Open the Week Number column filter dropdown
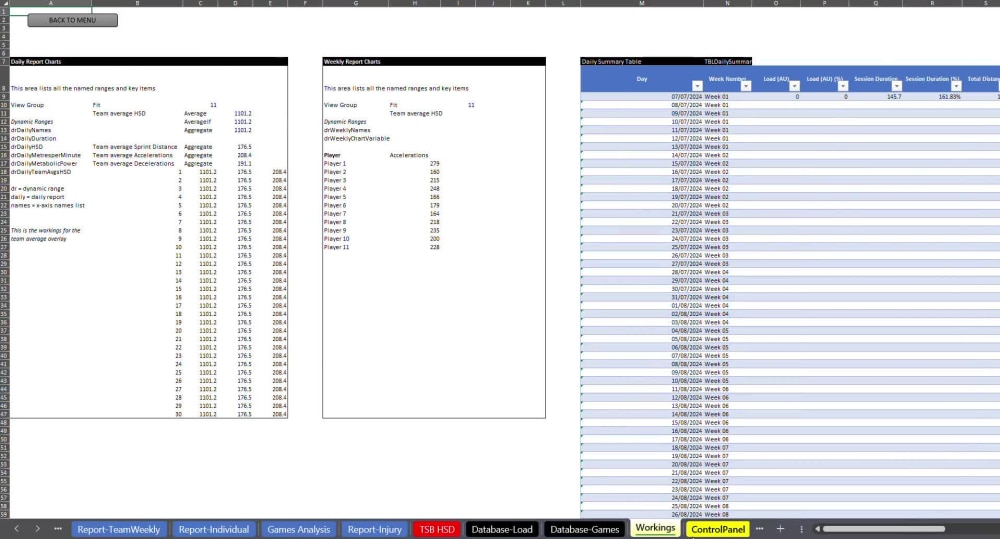 (x=746, y=86)
